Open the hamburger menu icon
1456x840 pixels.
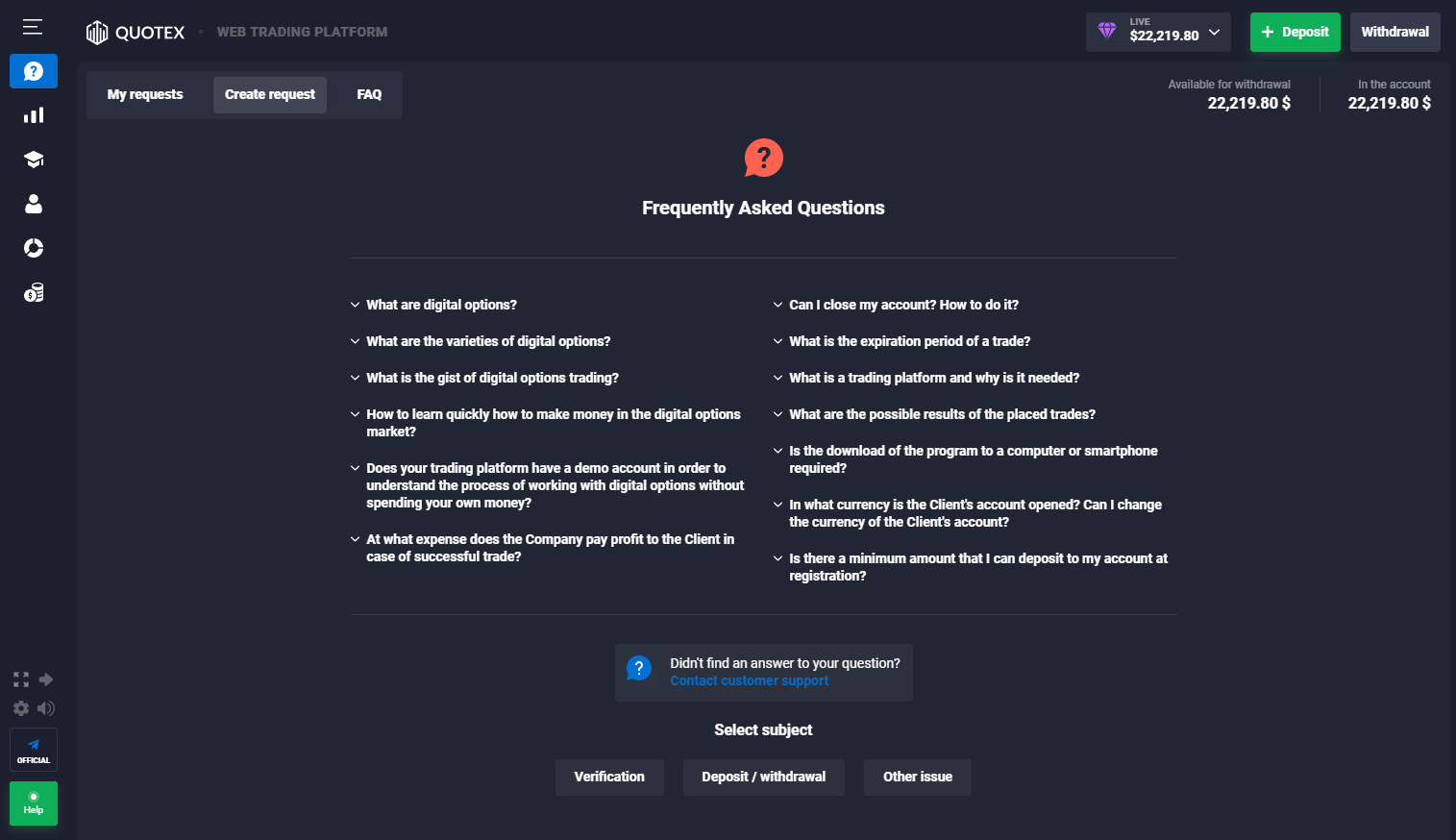tap(33, 27)
